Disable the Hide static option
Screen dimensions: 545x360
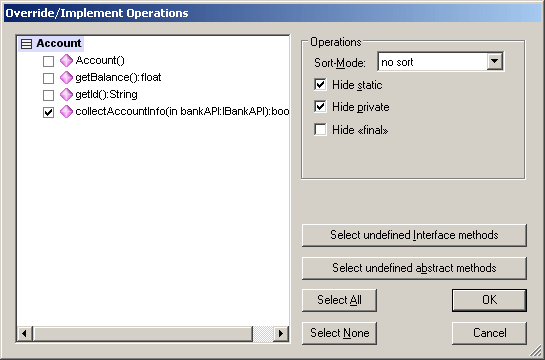(320, 84)
